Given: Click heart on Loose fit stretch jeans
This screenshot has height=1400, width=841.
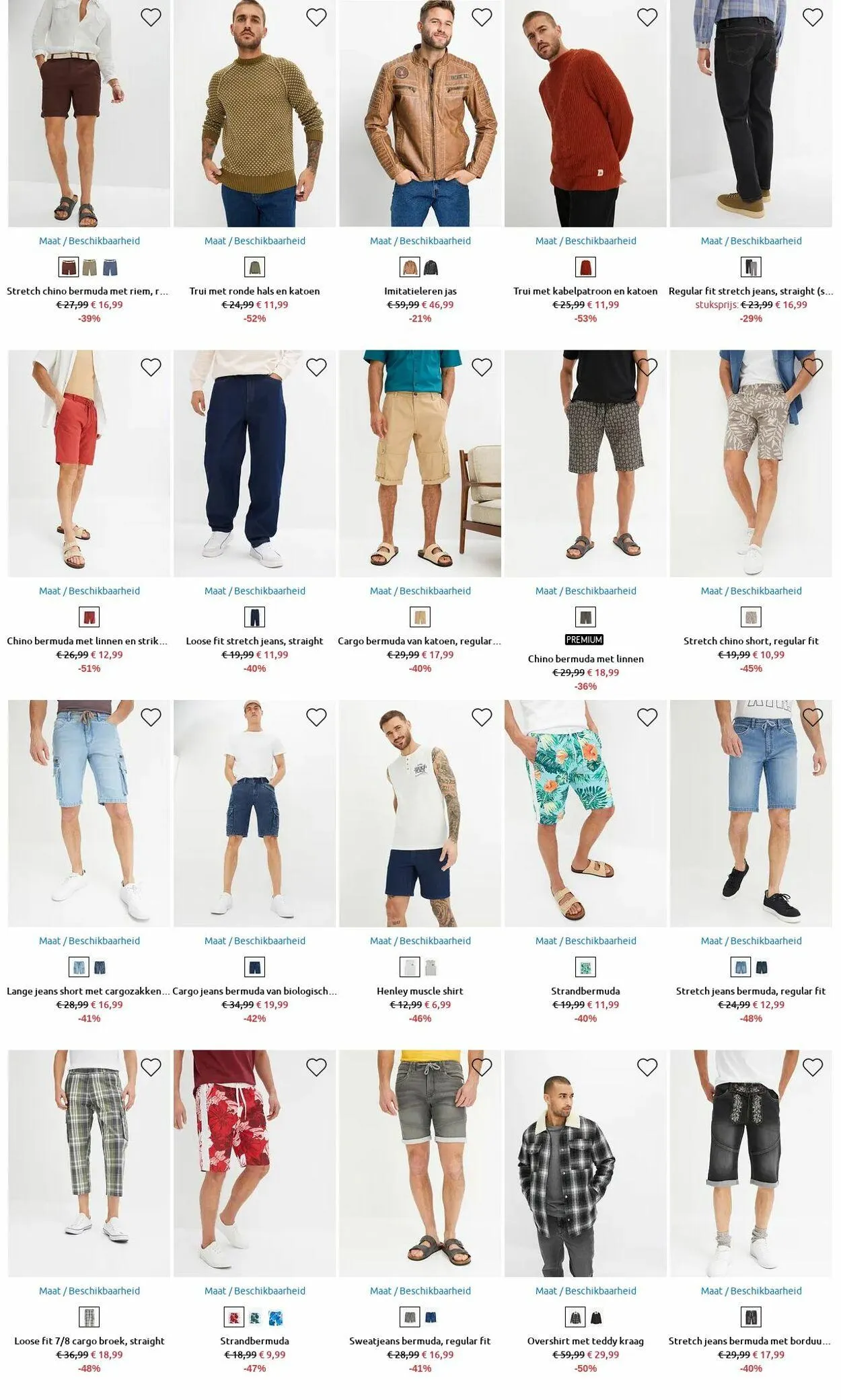Looking at the screenshot, I should (x=316, y=367).
